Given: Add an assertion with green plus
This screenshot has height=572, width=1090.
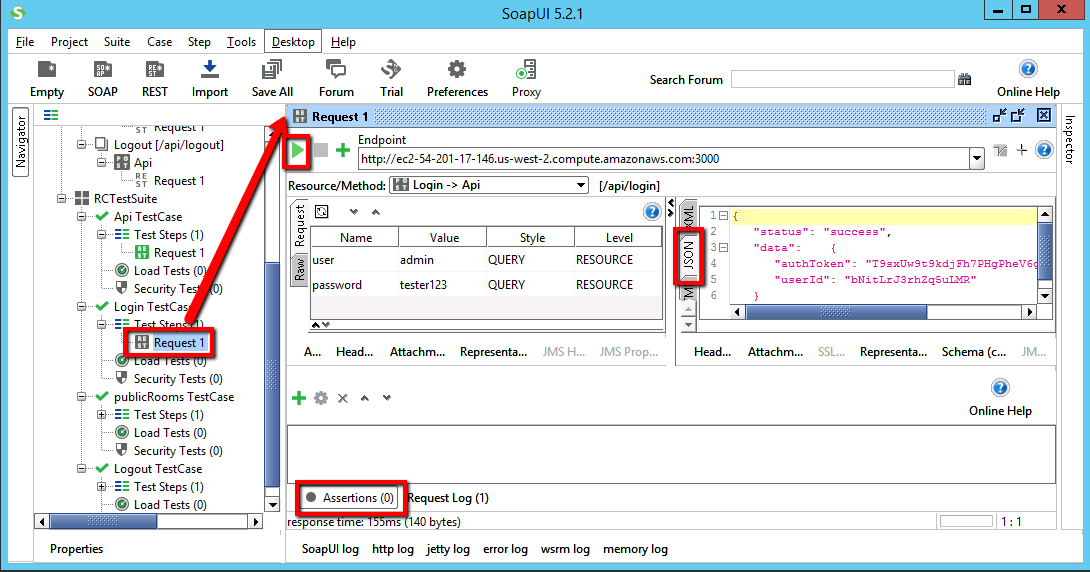Looking at the screenshot, I should pyautogui.click(x=299, y=398).
